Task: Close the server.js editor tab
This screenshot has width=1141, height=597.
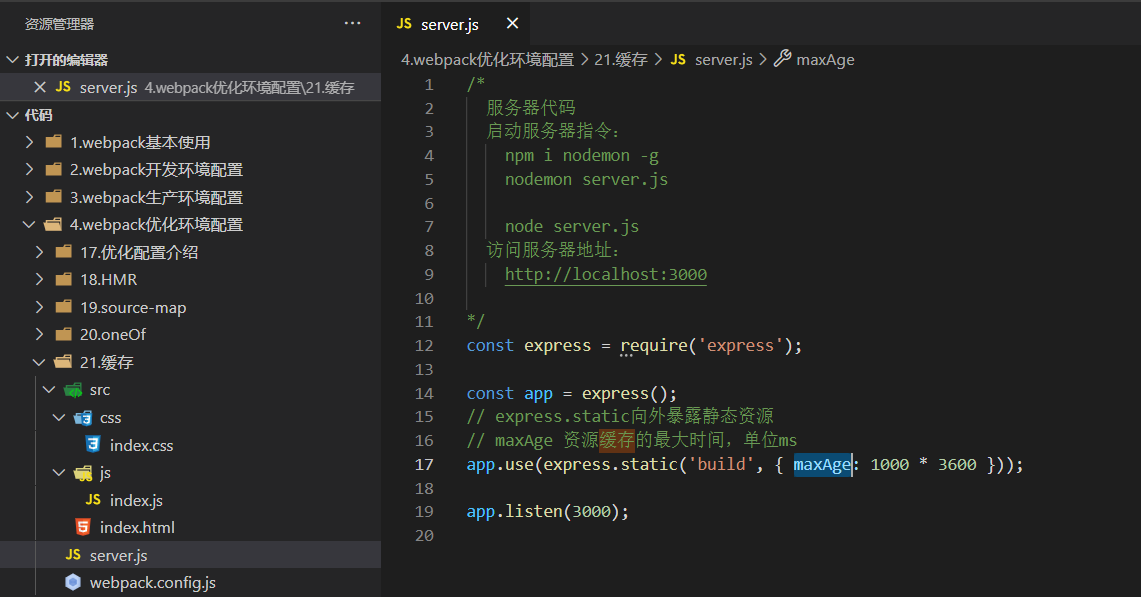Action: click(512, 23)
